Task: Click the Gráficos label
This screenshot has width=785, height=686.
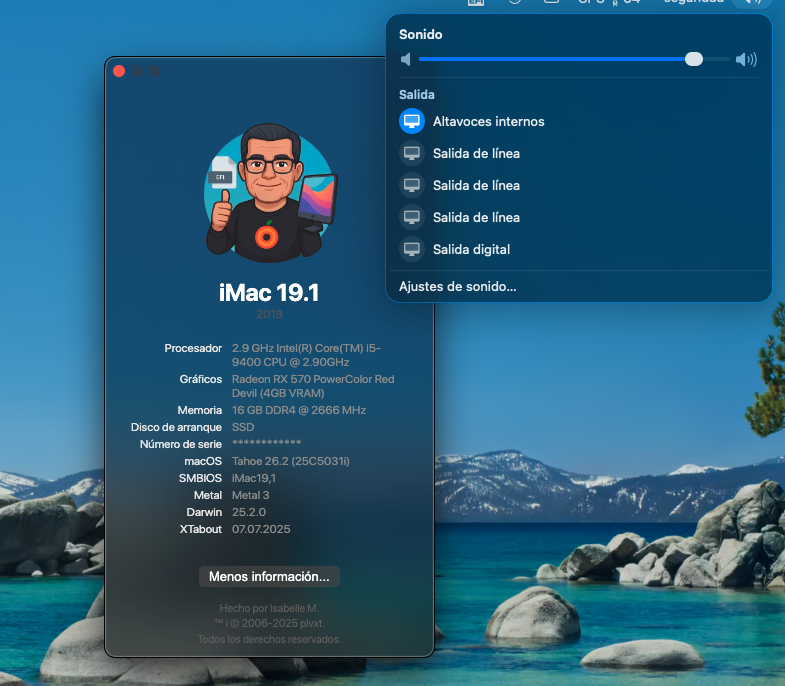Action: [201, 379]
